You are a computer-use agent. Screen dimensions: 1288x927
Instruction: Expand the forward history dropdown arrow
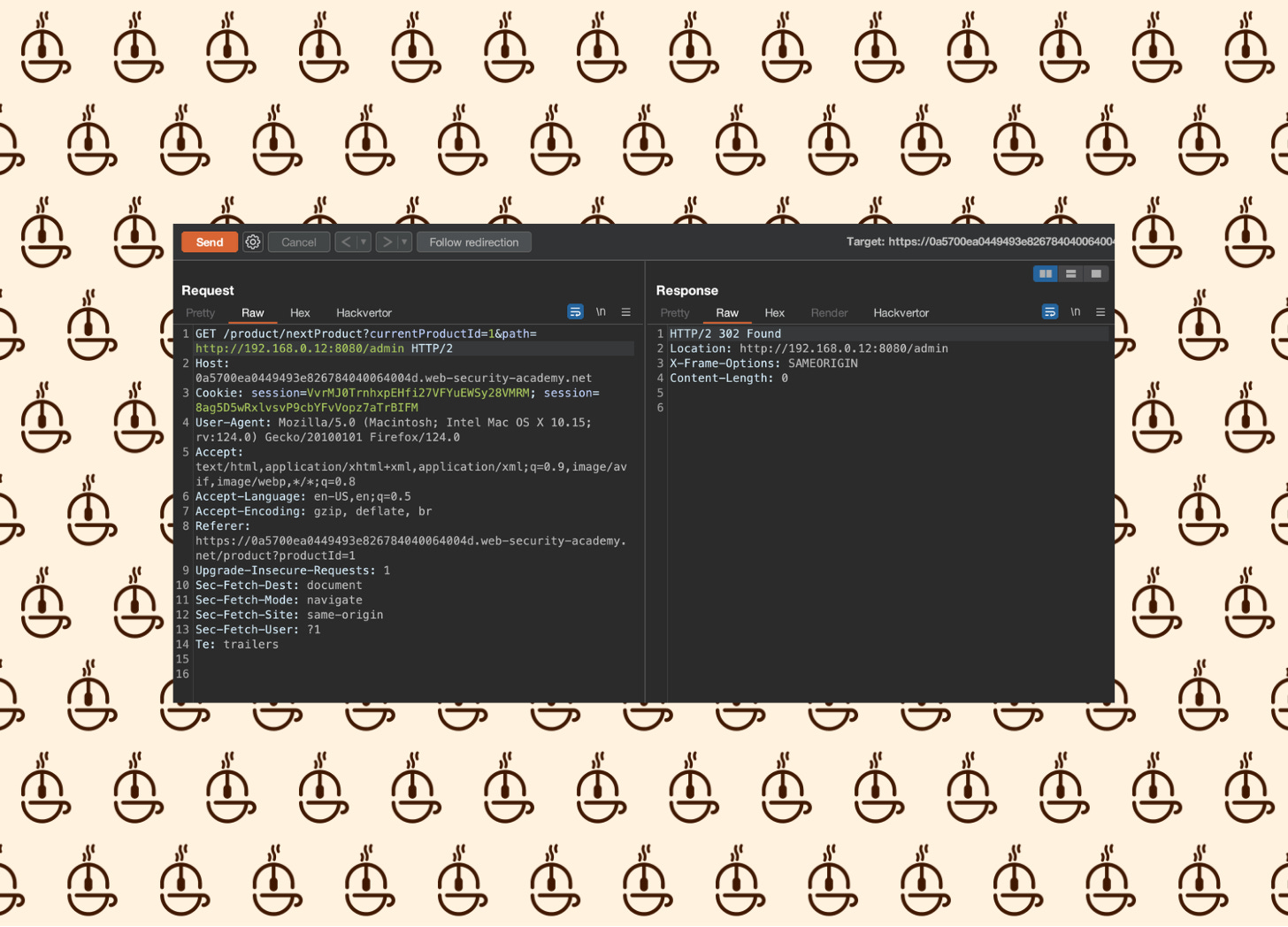(404, 242)
